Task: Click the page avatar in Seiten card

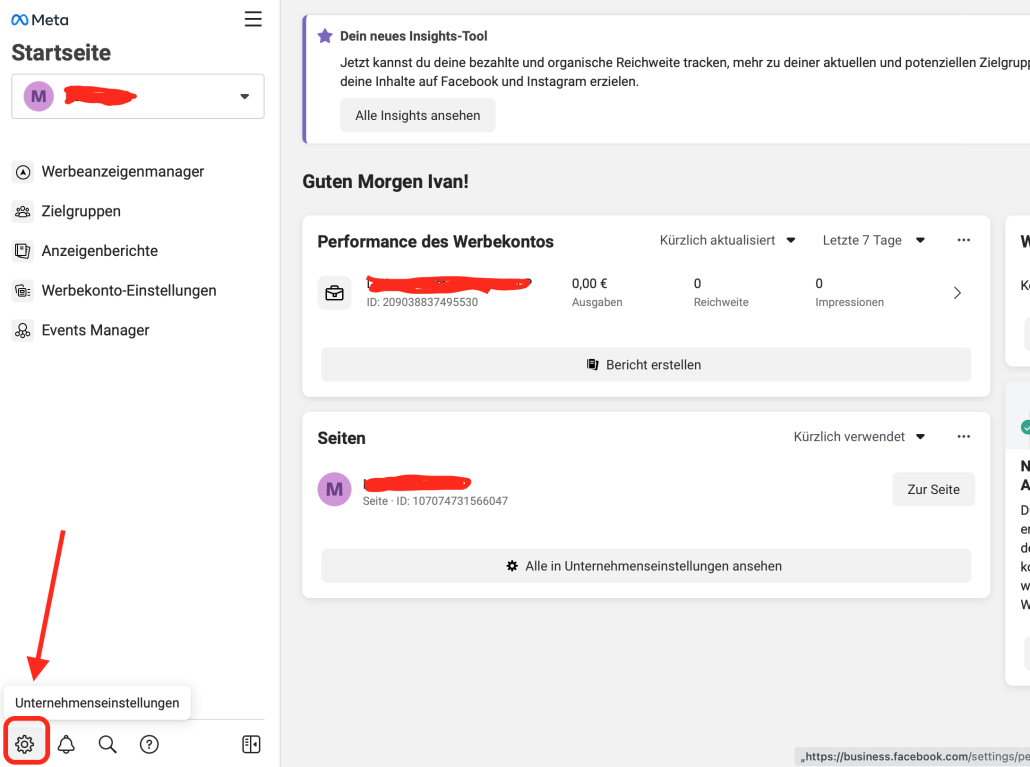Action: [x=334, y=489]
